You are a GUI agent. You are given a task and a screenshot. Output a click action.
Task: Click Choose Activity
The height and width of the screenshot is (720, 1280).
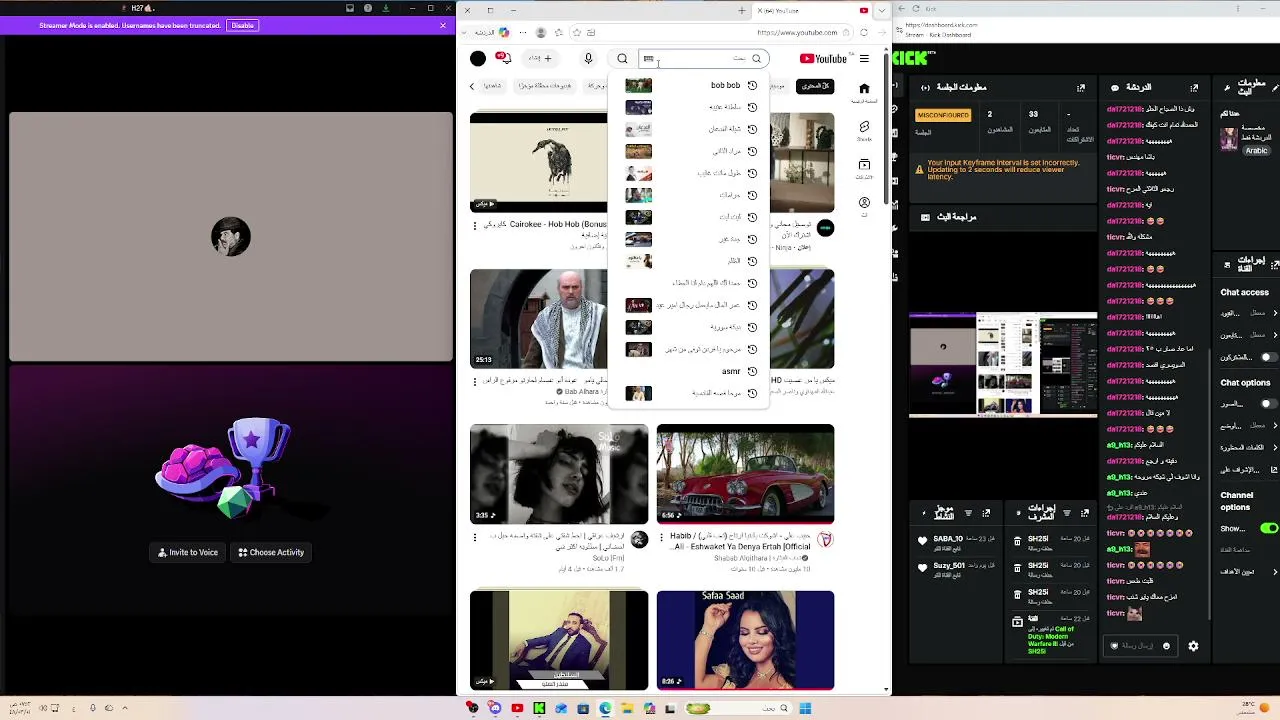tap(270, 552)
